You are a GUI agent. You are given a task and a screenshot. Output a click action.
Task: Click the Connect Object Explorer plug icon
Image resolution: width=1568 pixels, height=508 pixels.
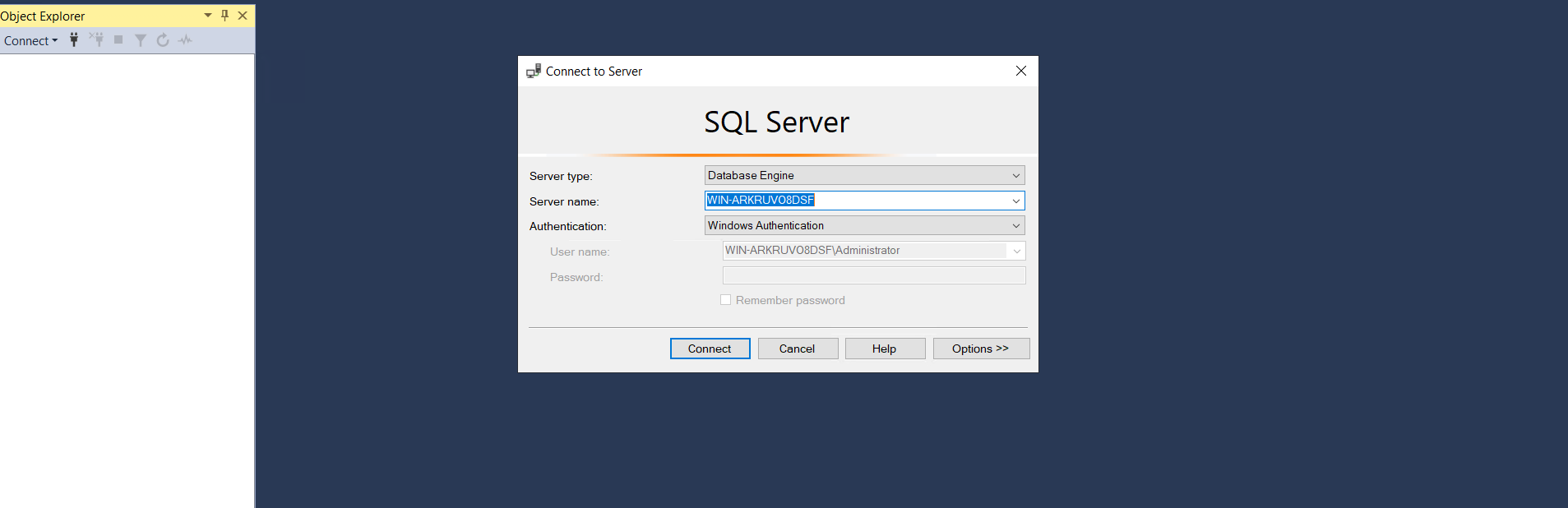coord(74,39)
